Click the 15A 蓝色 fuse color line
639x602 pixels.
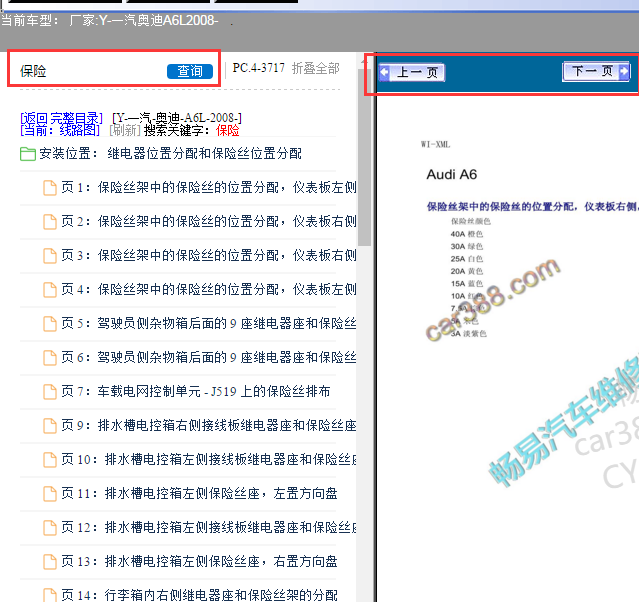click(x=467, y=284)
